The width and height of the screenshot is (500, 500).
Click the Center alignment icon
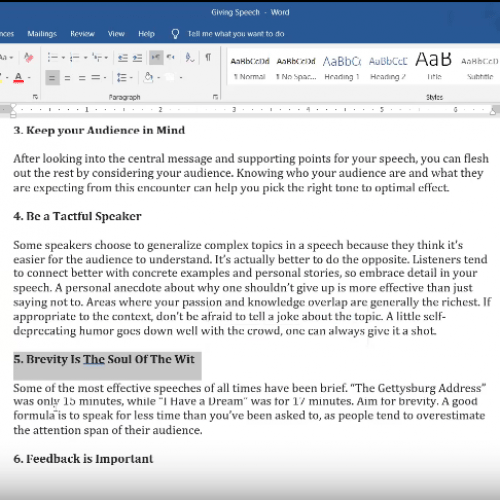pos(67,78)
